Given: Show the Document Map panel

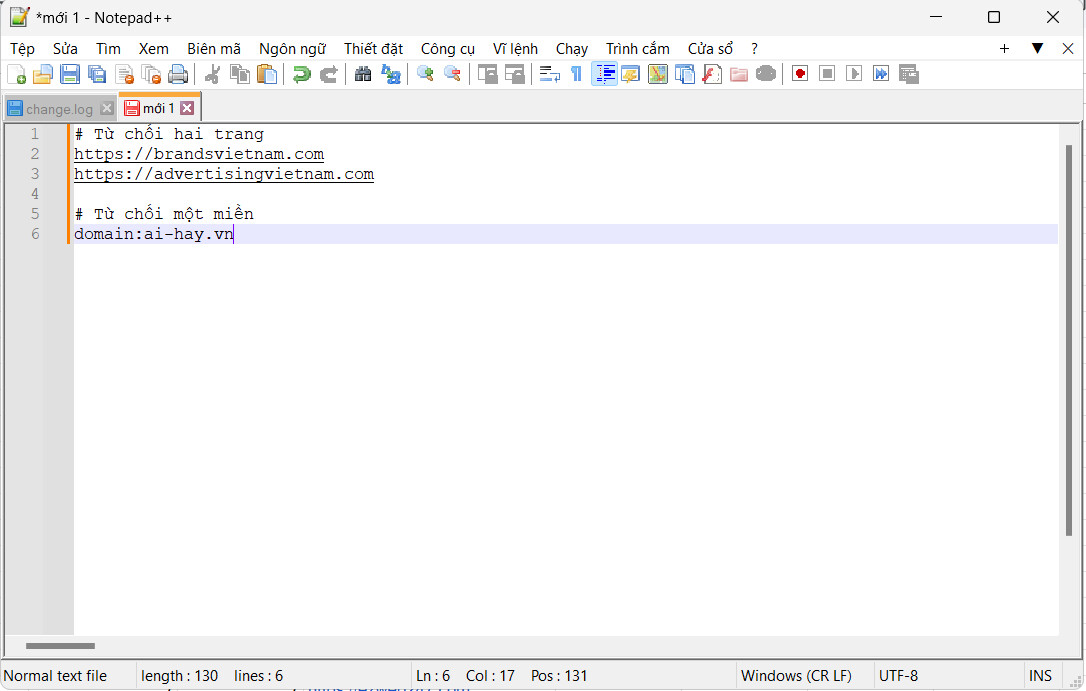Looking at the screenshot, I should pos(658,74).
